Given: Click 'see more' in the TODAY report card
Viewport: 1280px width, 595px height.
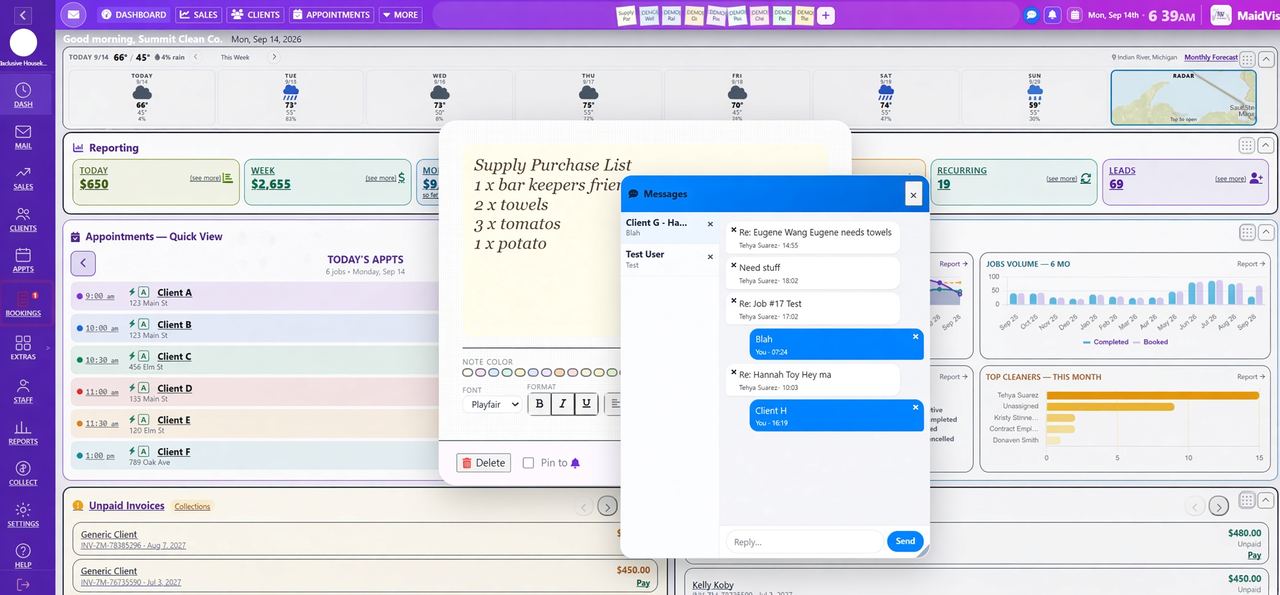Looking at the screenshot, I should 205,178.
